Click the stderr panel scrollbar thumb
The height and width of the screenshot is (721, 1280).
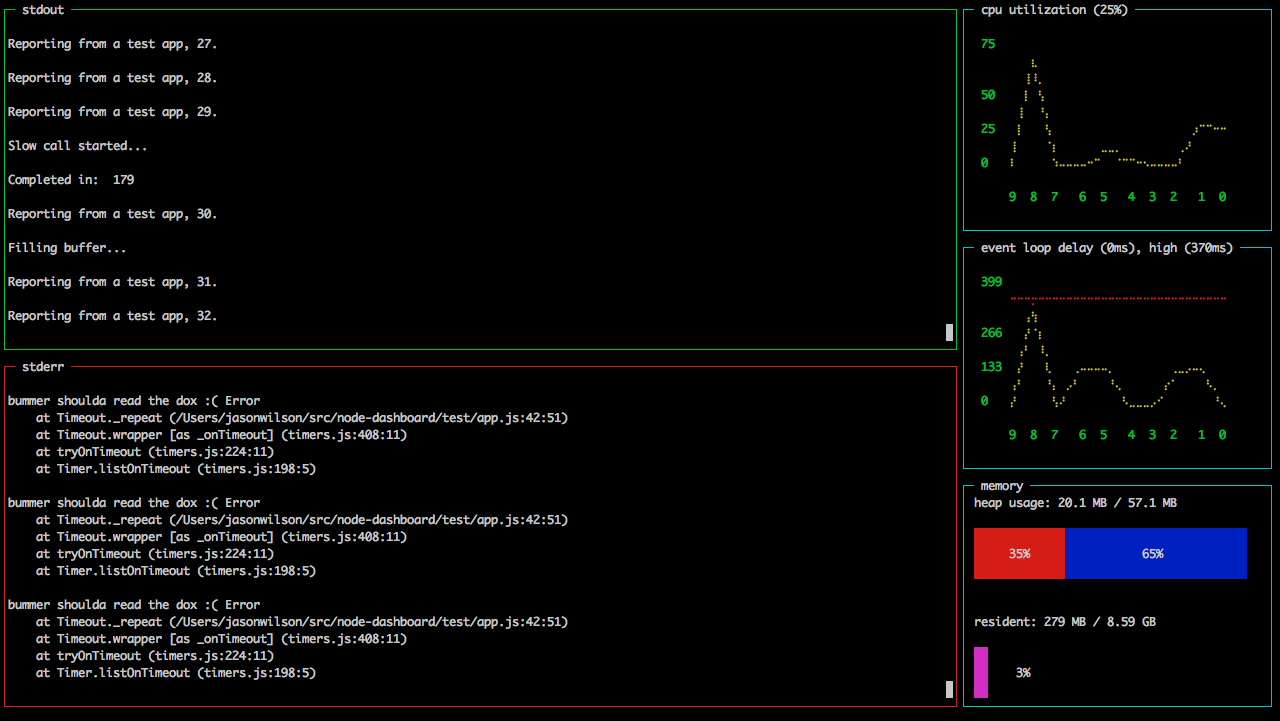pyautogui.click(x=949, y=689)
